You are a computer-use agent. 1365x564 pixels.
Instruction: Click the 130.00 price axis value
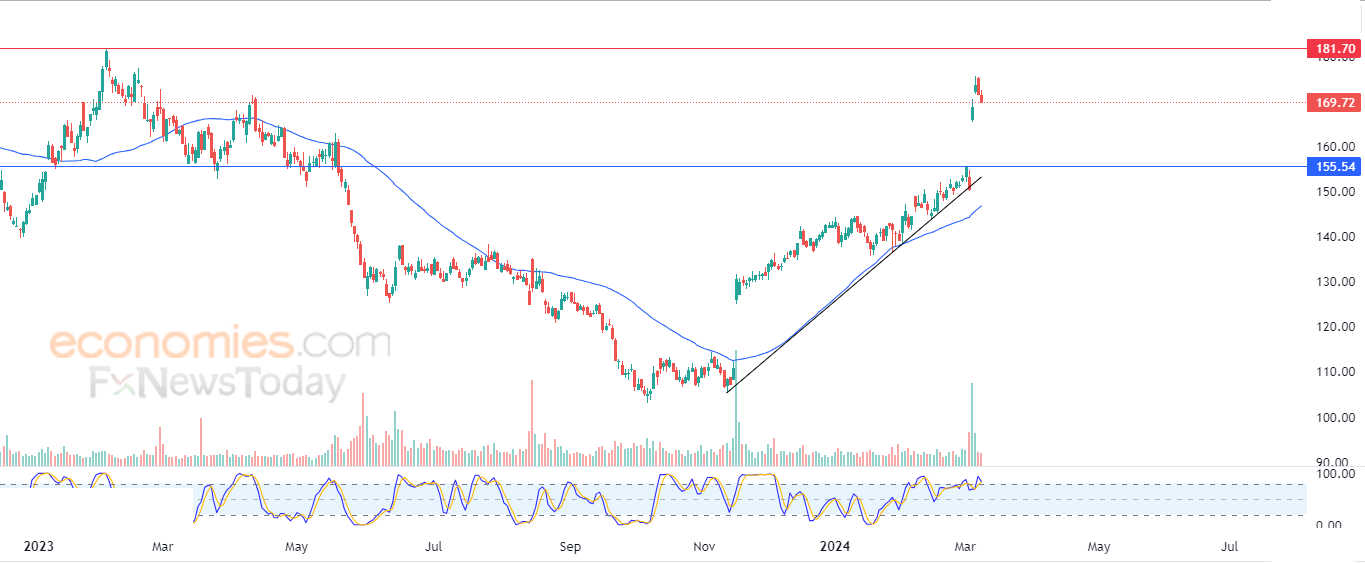(x=1336, y=282)
